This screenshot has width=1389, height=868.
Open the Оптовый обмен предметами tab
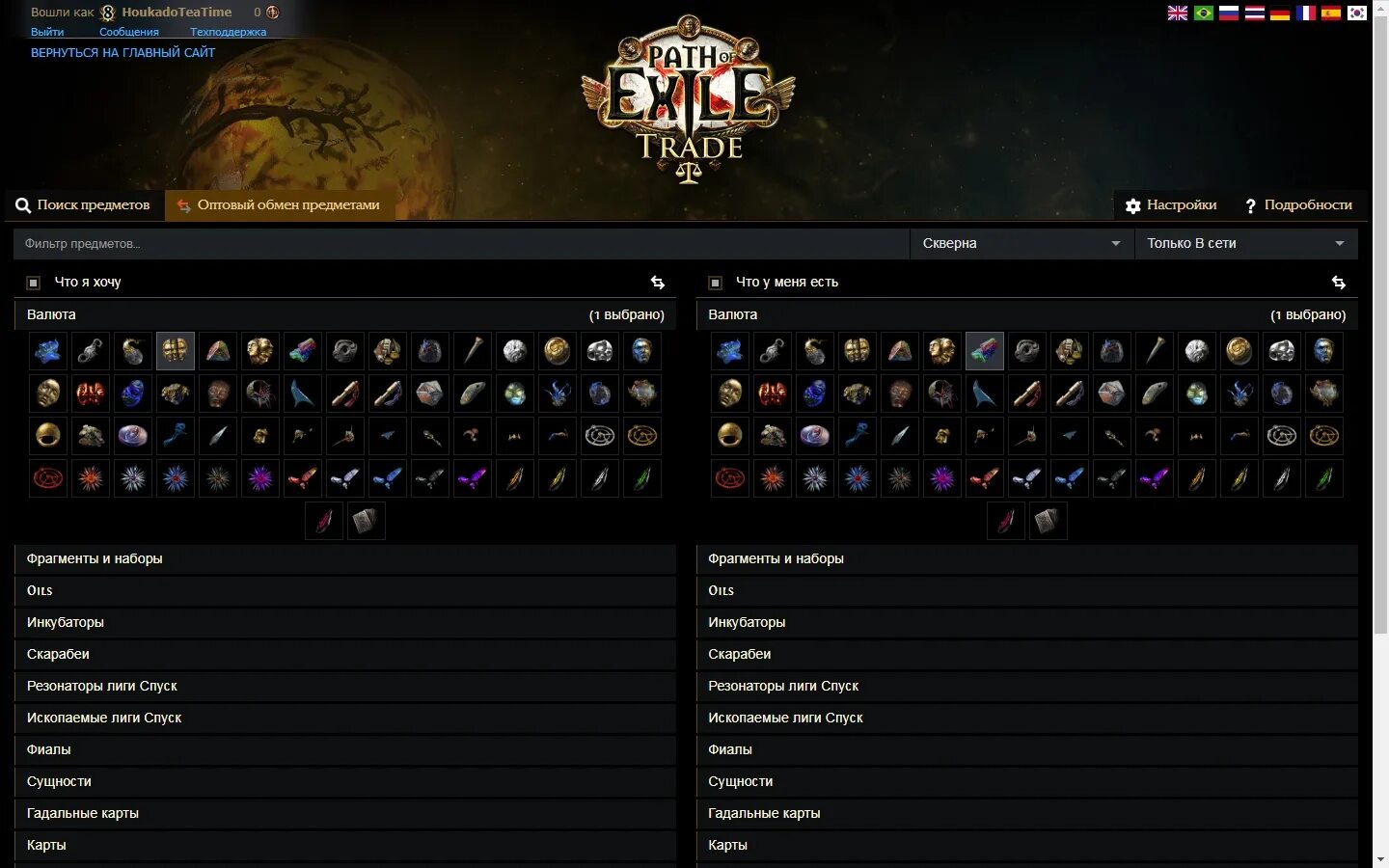280,205
